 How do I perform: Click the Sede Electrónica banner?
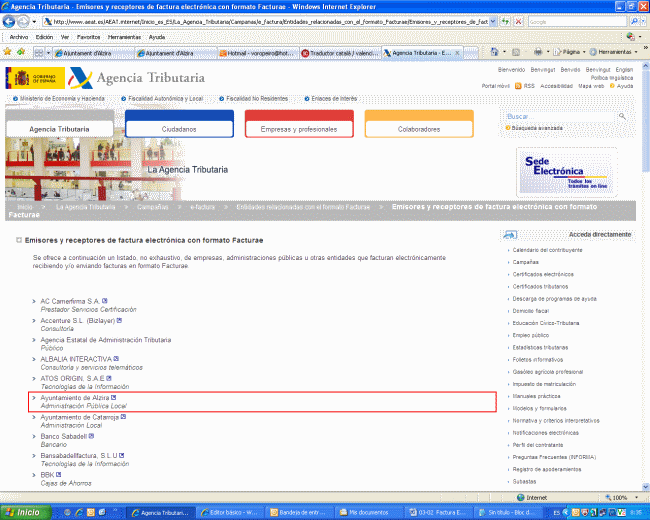(x=567, y=172)
